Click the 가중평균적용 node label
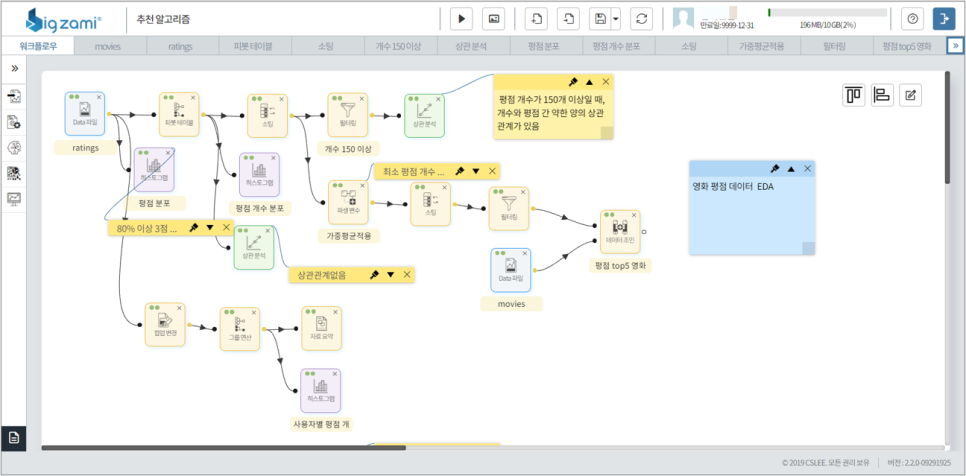 point(349,235)
